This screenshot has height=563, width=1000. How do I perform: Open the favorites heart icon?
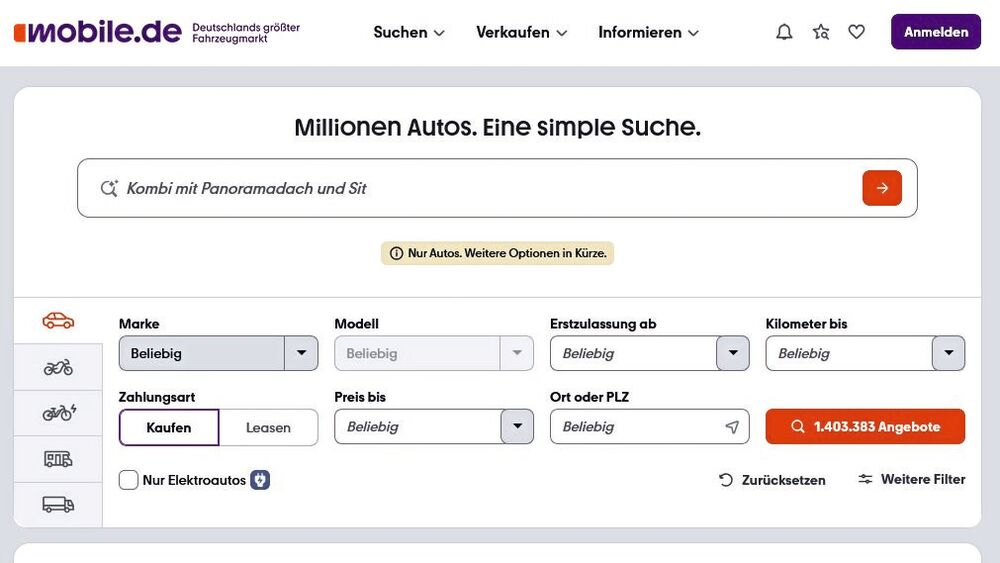tap(856, 32)
